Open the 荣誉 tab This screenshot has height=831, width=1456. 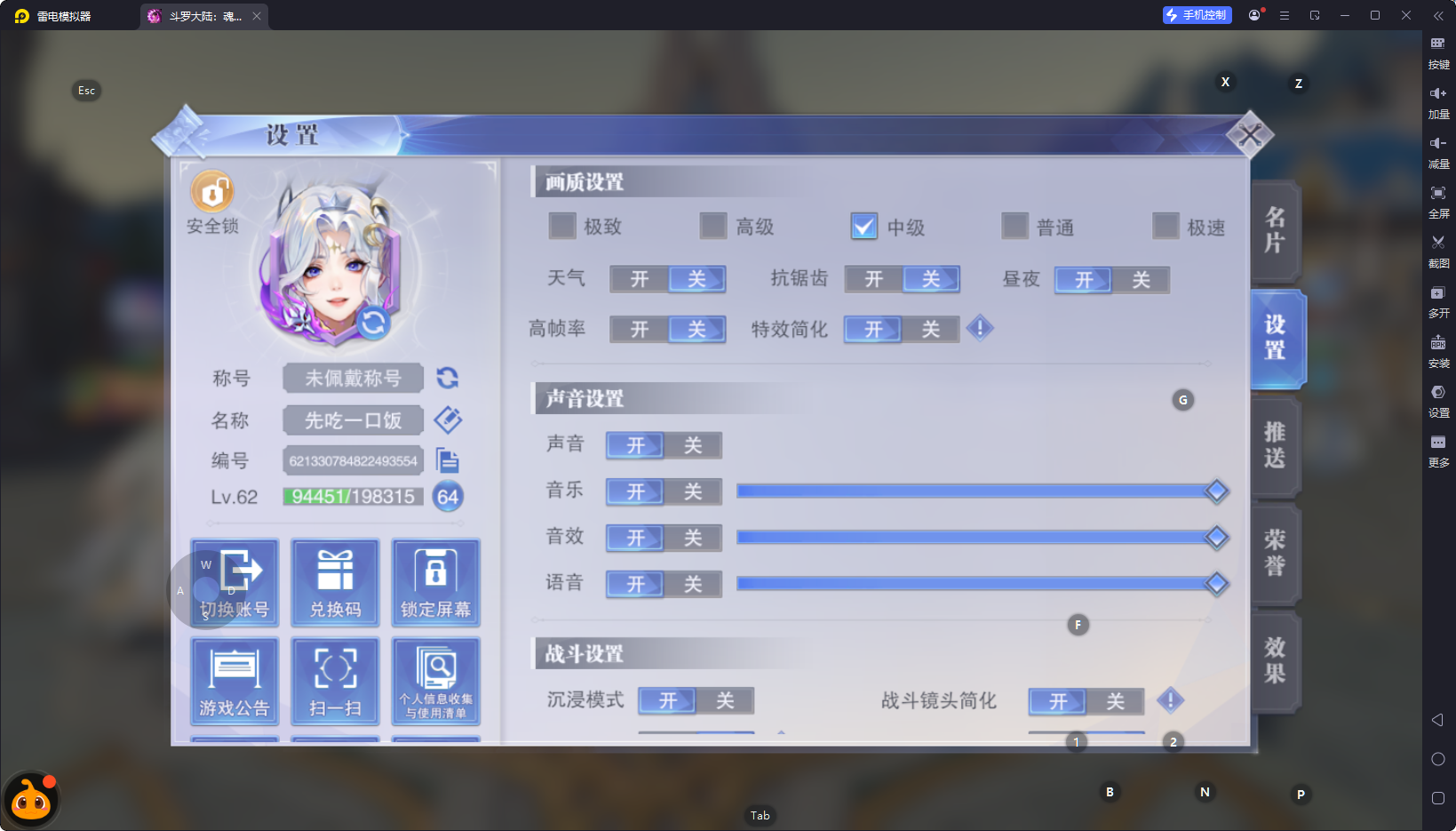(1274, 554)
